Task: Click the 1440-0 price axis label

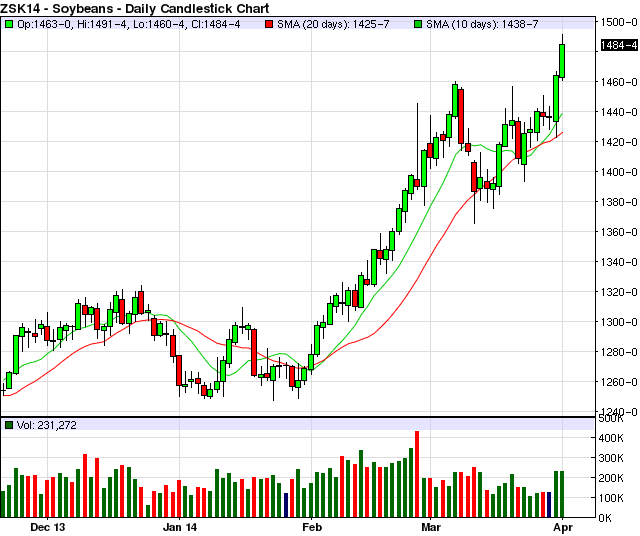Action: pyautogui.click(x=619, y=112)
